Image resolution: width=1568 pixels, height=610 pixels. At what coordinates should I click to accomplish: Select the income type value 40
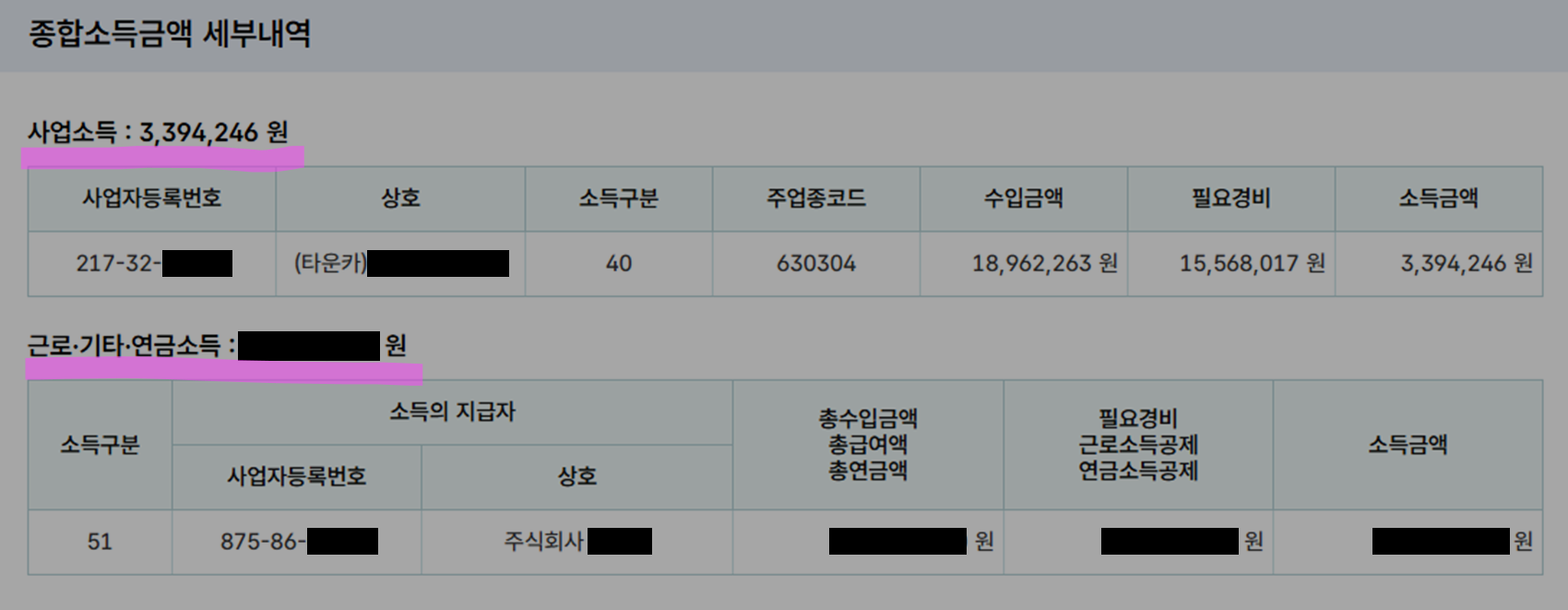click(619, 264)
